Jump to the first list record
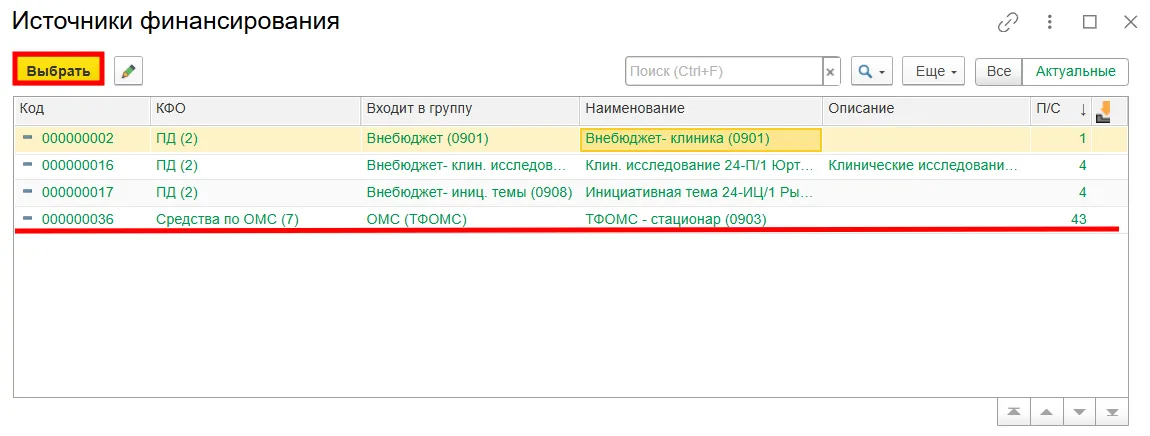The width and height of the screenshot is (1150, 436). (1014, 412)
